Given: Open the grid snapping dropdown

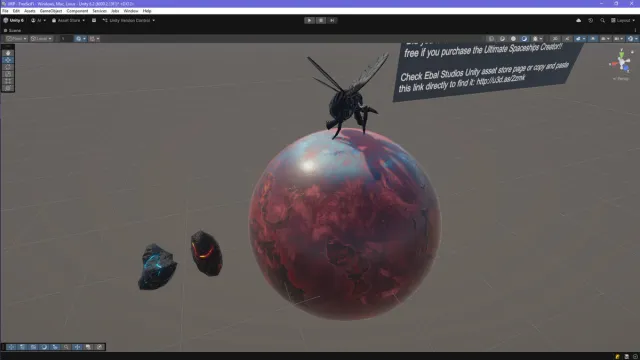Looking at the screenshot, I should pyautogui.click(x=95, y=39).
